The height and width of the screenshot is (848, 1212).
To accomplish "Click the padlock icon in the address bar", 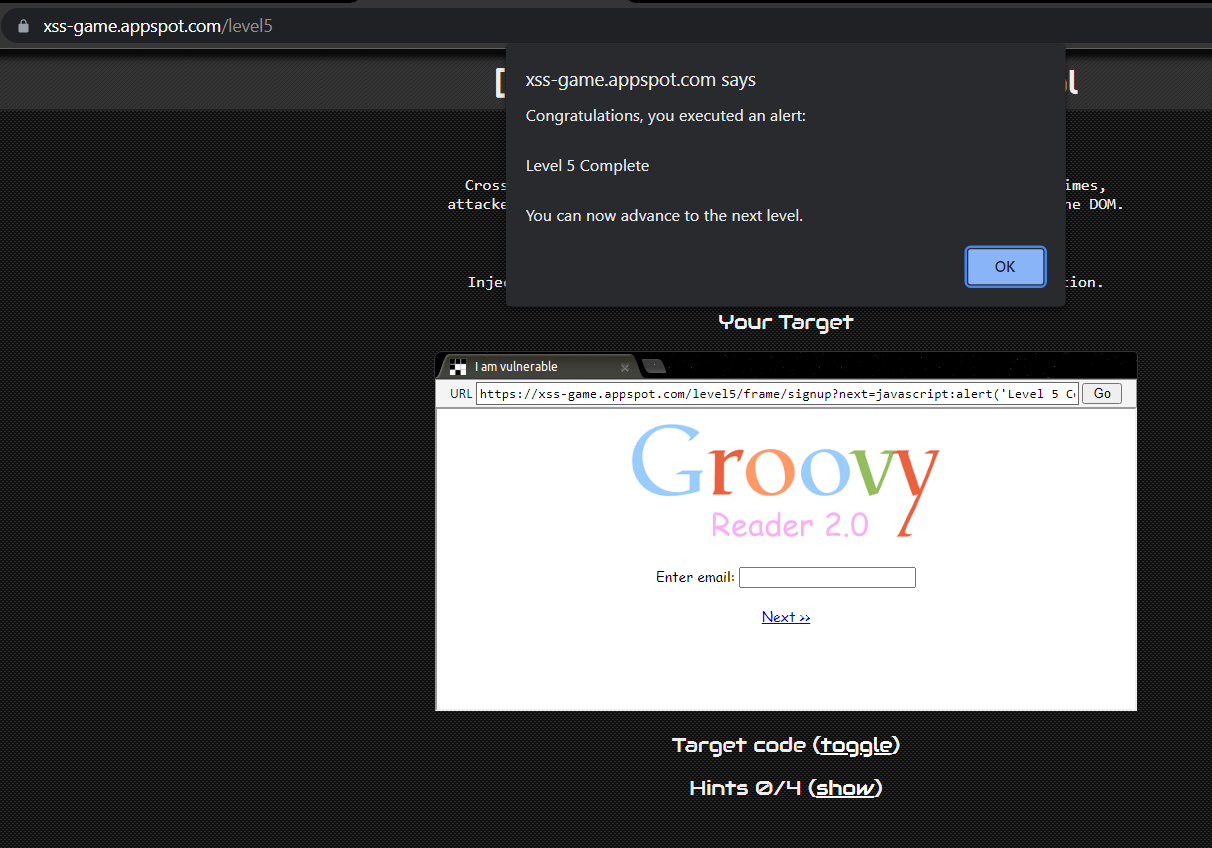I will (x=22, y=25).
